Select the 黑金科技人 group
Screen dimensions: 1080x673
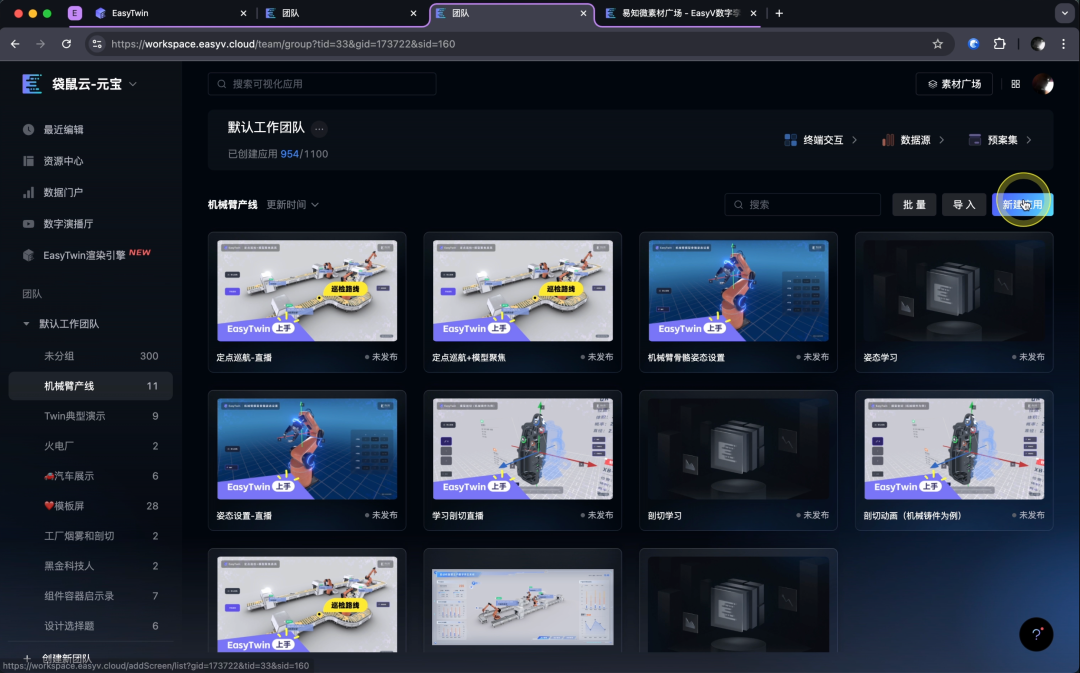pyautogui.click(x=90, y=566)
